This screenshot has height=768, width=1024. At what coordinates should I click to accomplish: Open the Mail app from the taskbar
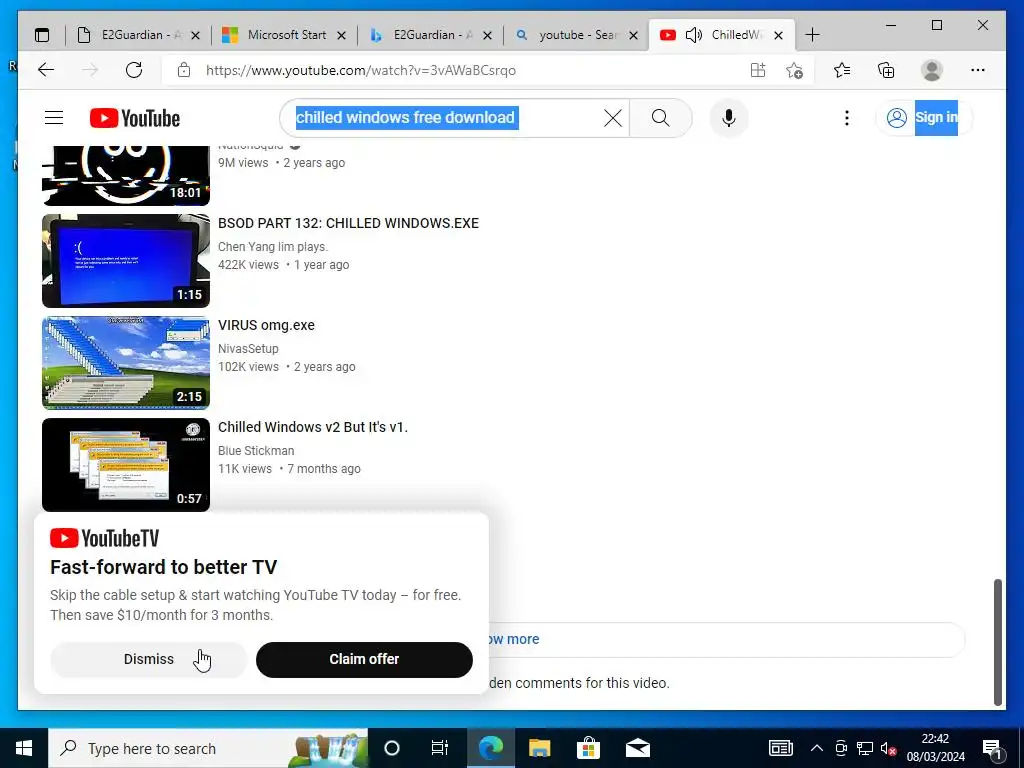(637, 748)
